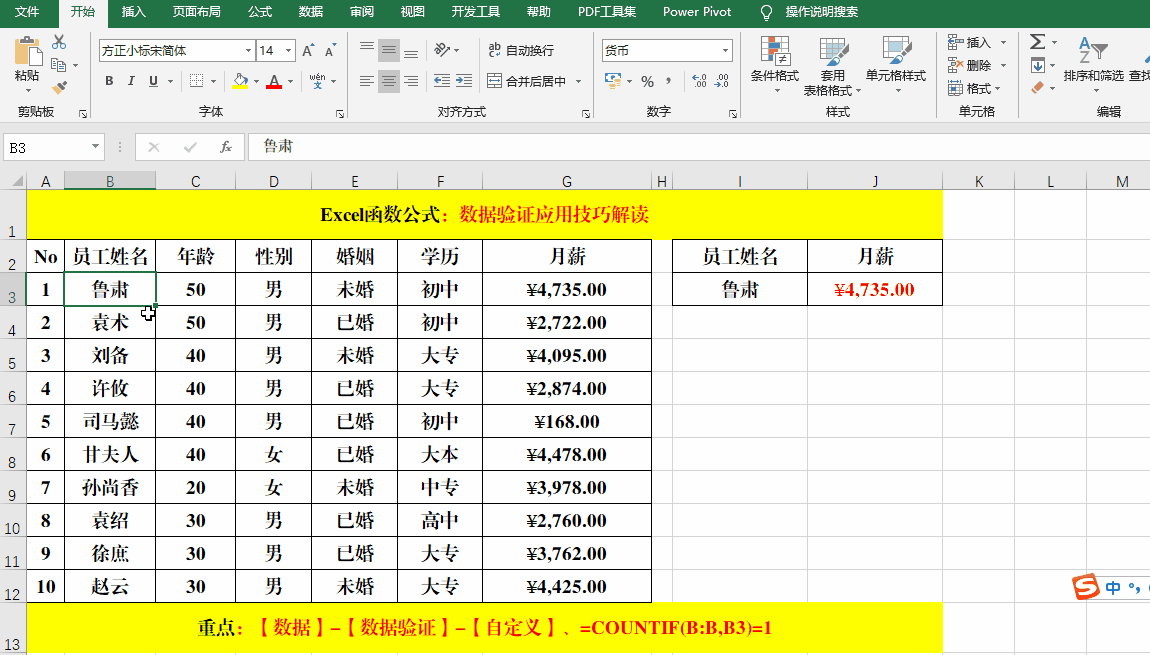Image resolution: width=1150 pixels, height=655 pixels.
Task: Click the accounting number format icon
Action: 612,81
